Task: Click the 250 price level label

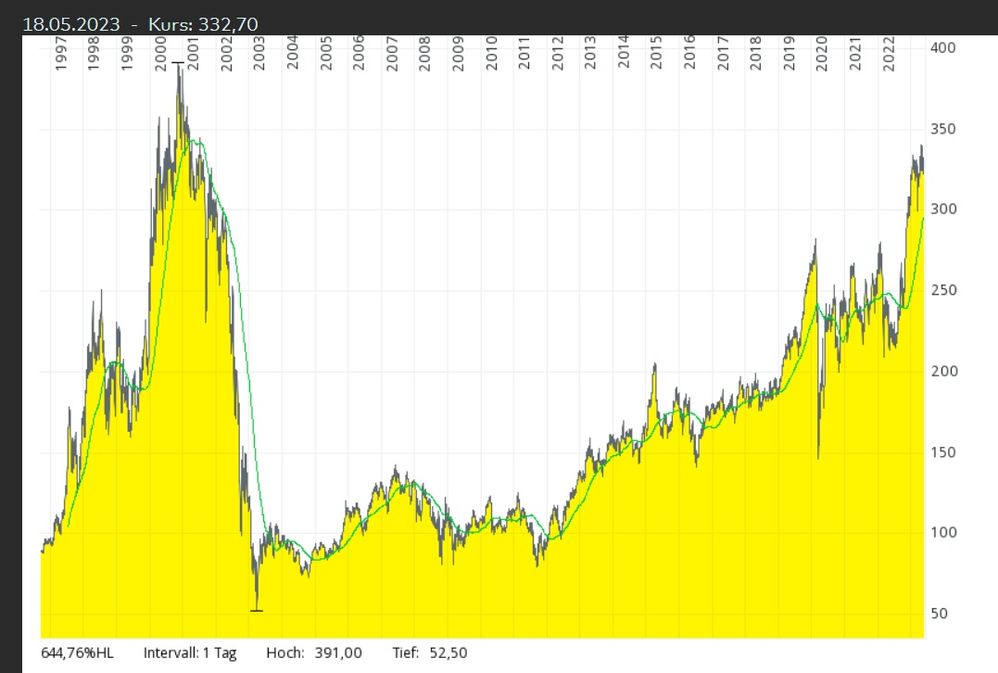Action: pos(943,291)
